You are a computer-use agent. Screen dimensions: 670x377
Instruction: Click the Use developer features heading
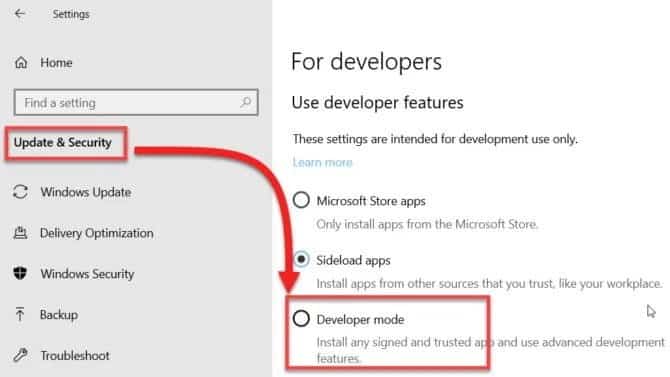(377, 103)
